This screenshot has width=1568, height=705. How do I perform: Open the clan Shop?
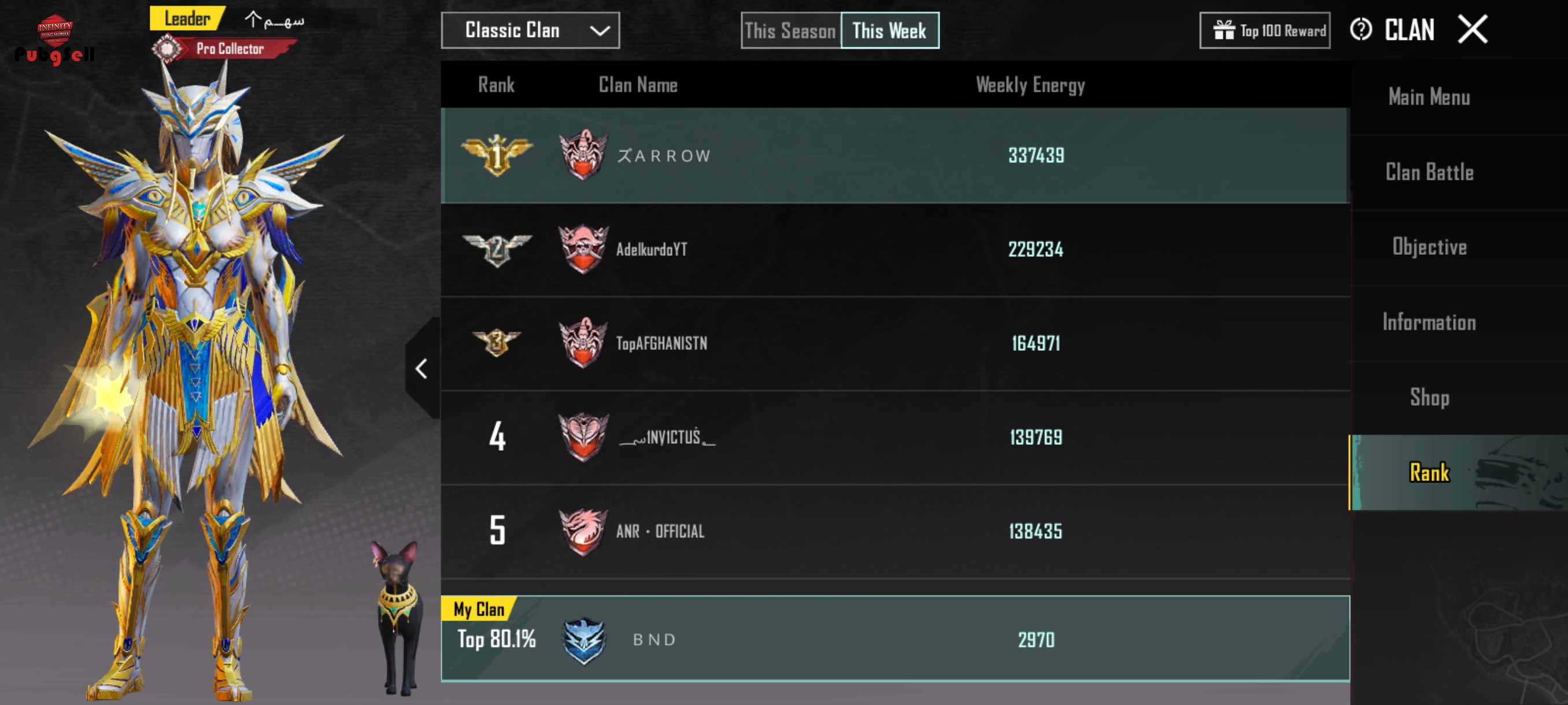[x=1429, y=397]
